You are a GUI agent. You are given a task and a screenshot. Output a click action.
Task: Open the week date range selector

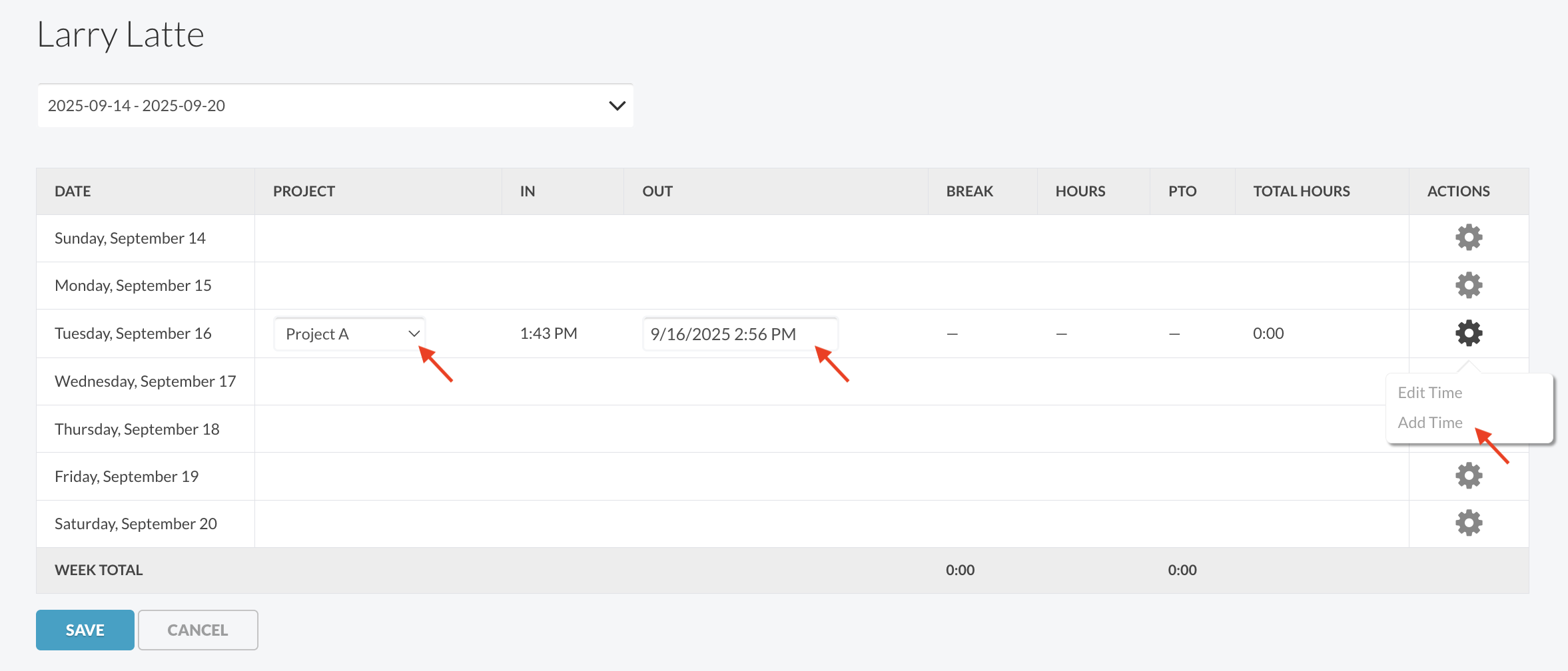(335, 106)
